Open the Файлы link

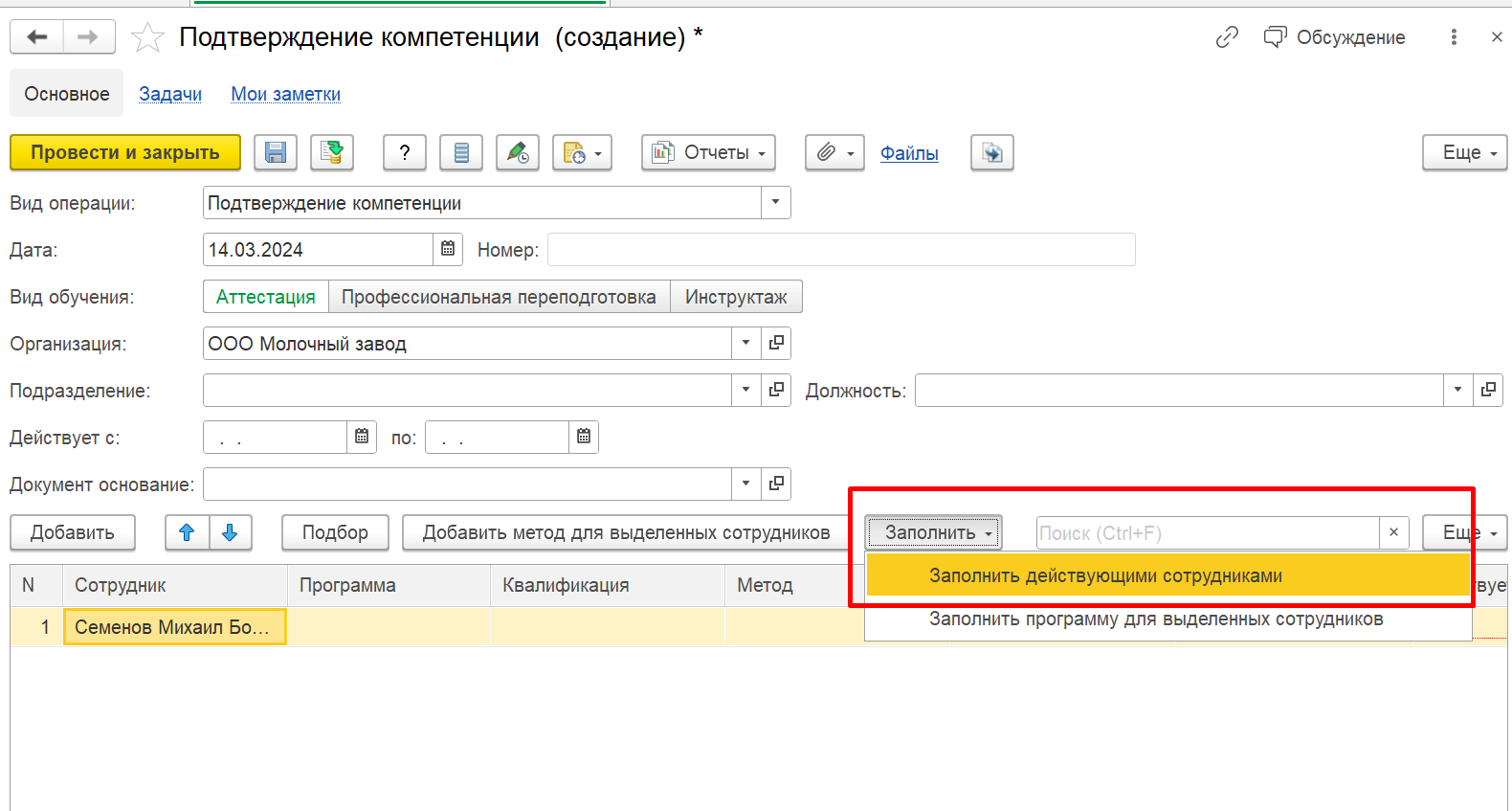(x=909, y=153)
